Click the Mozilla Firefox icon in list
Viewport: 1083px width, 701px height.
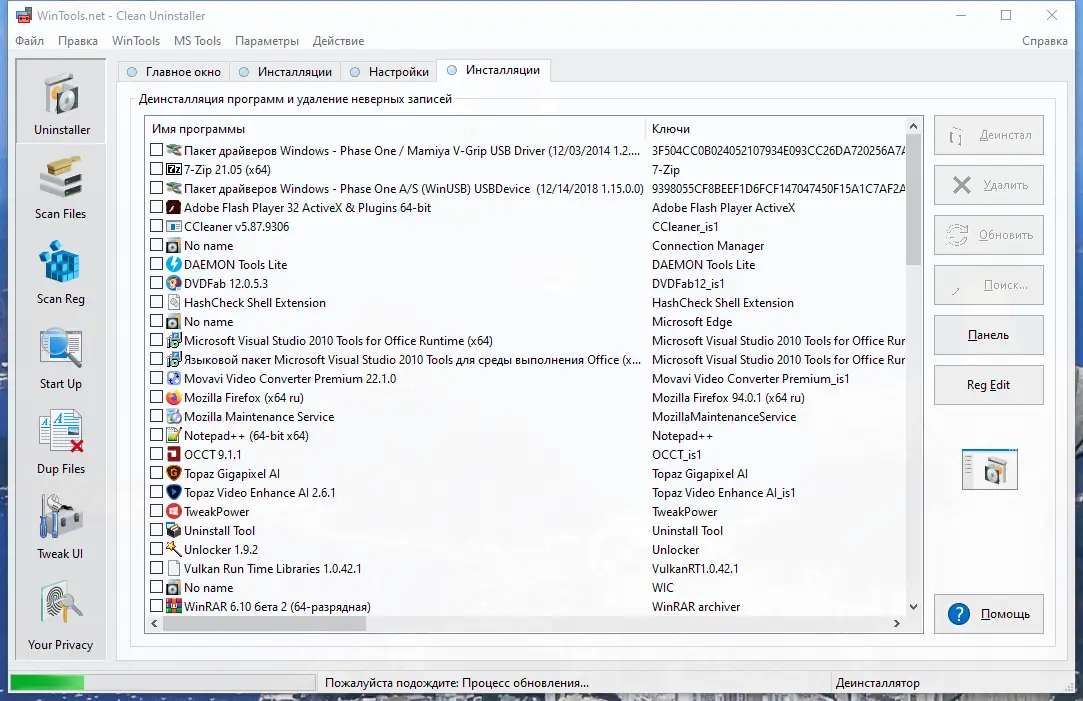pyautogui.click(x=174, y=398)
